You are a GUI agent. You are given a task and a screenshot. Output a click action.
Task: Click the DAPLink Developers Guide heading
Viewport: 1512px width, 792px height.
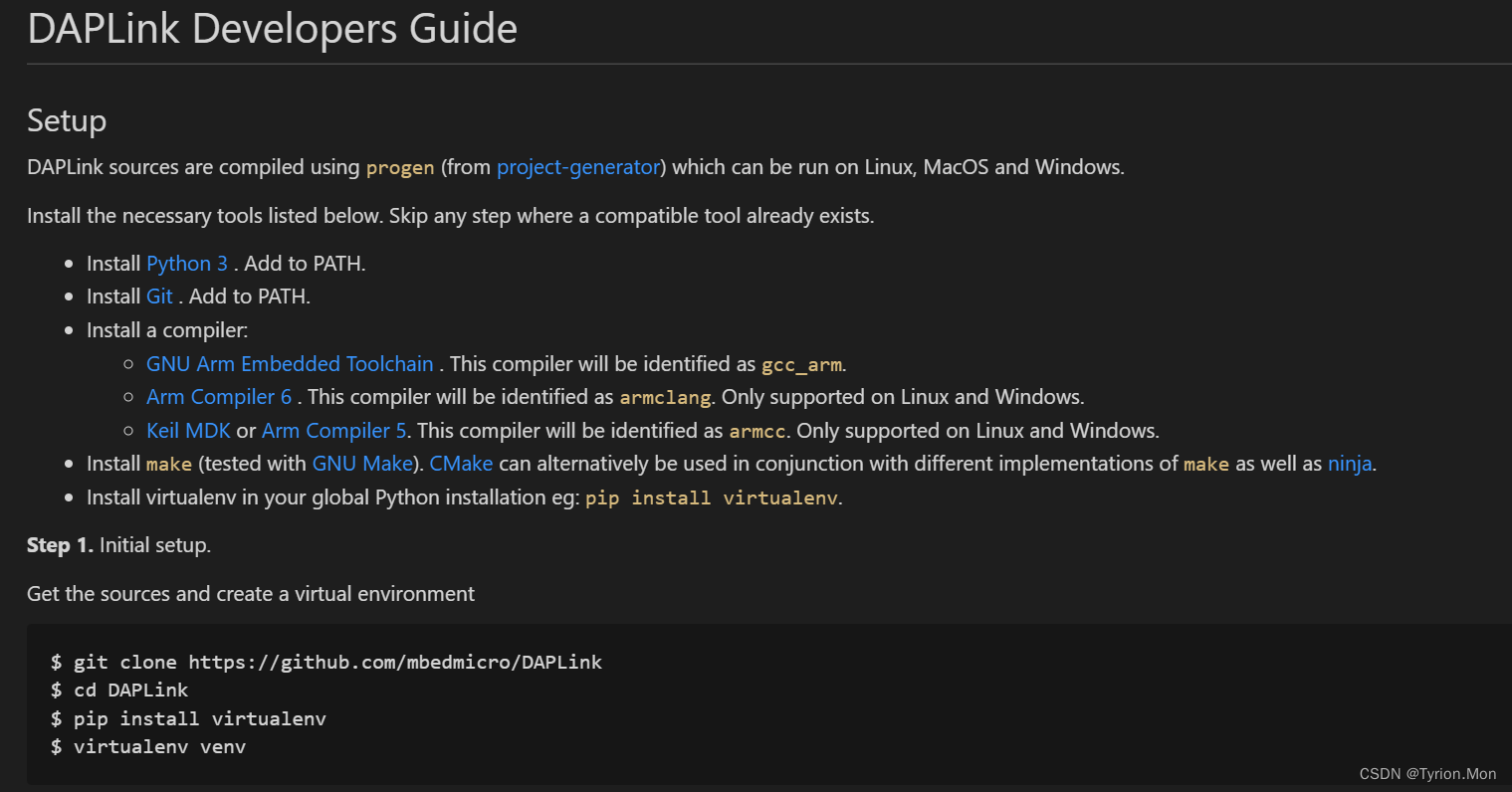[273, 28]
